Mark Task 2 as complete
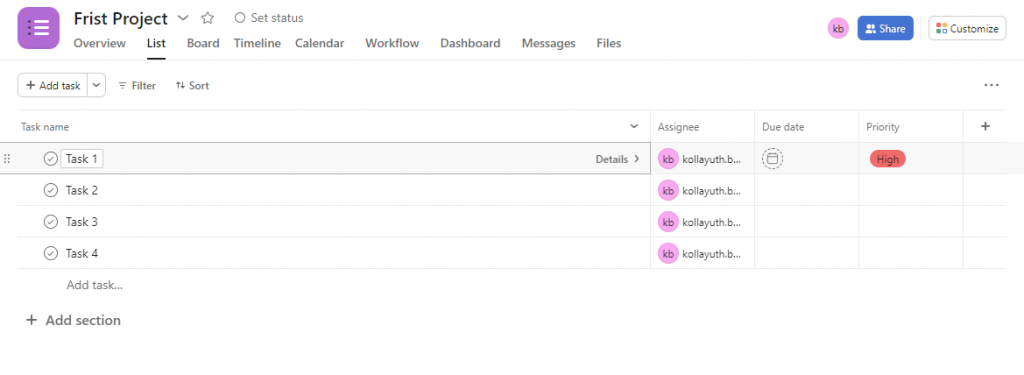The image size is (1024, 375). tap(50, 190)
